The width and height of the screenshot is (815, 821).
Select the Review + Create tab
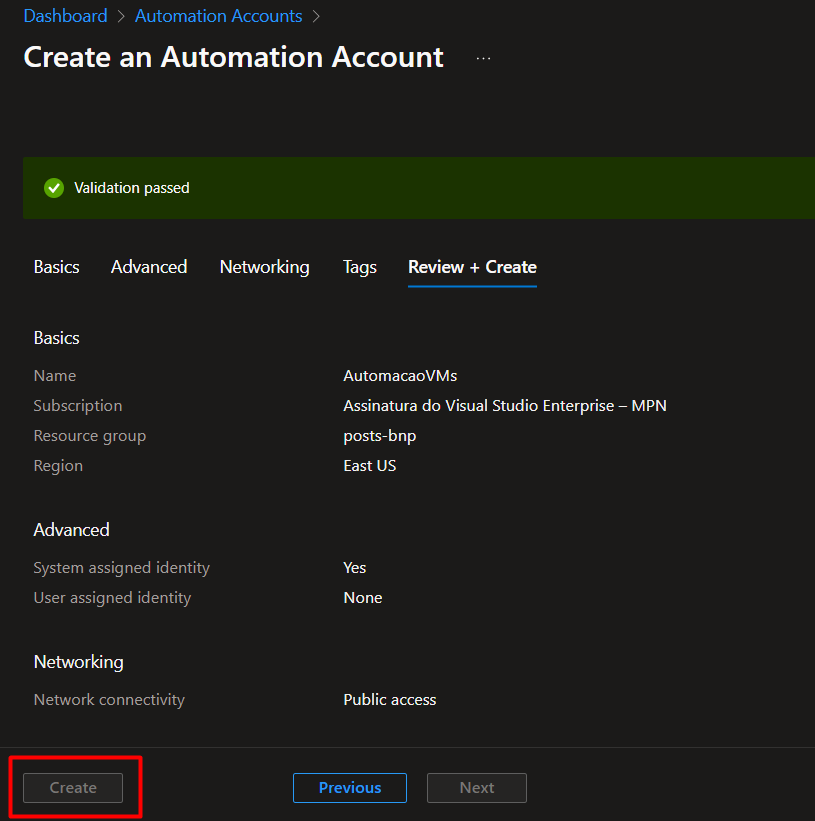[x=472, y=267]
